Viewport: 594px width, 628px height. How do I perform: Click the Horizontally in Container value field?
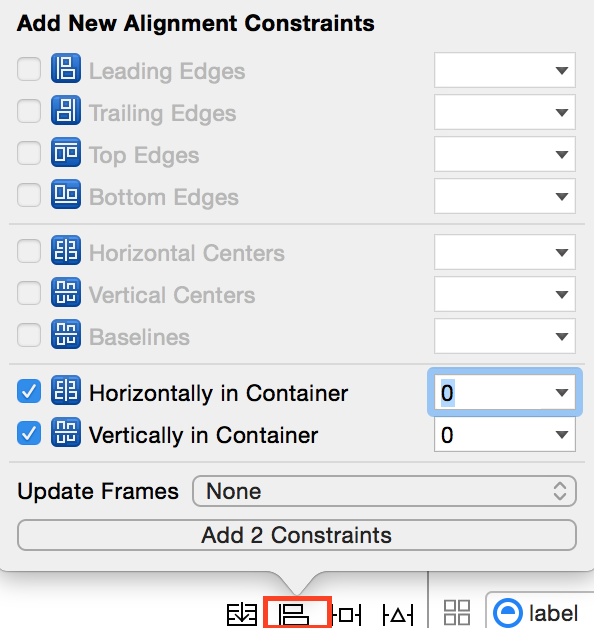(x=505, y=392)
